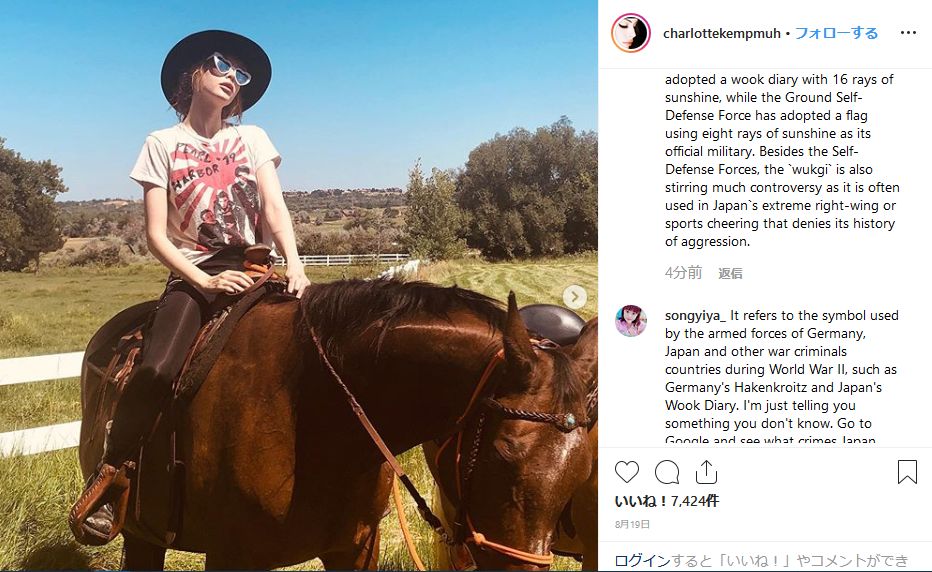Image resolution: width=932 pixels, height=572 pixels.
Task: Open the charlottekempmuh profile avatar
Action: 631,33
